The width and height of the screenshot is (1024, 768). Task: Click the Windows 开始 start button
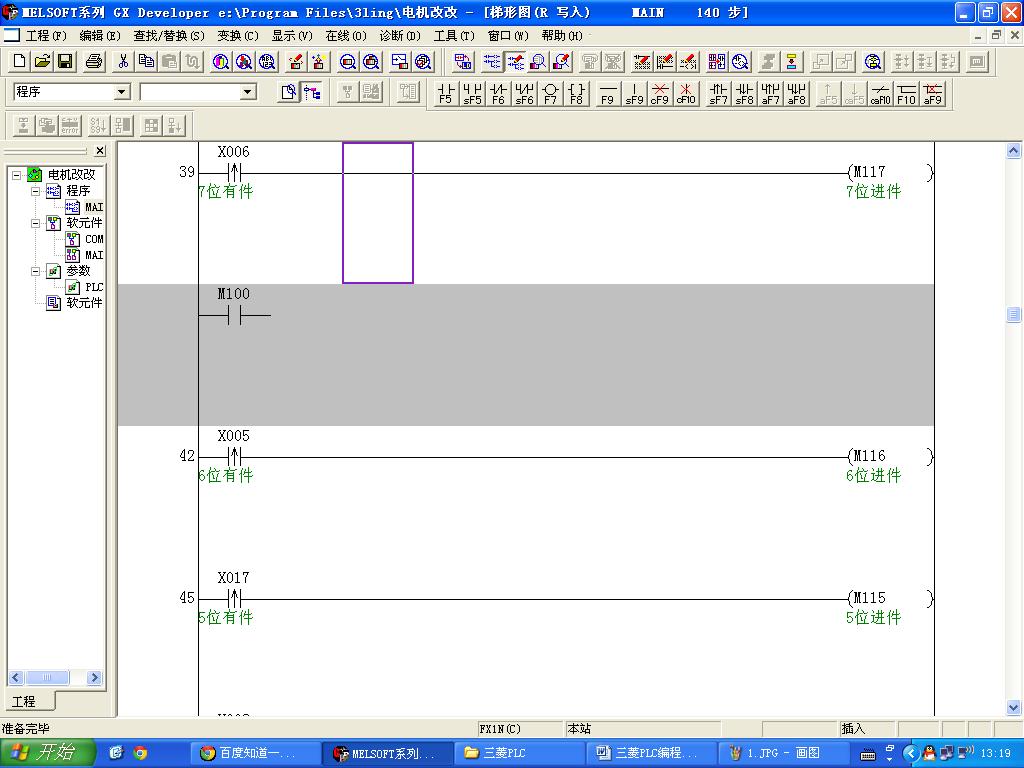[47, 753]
